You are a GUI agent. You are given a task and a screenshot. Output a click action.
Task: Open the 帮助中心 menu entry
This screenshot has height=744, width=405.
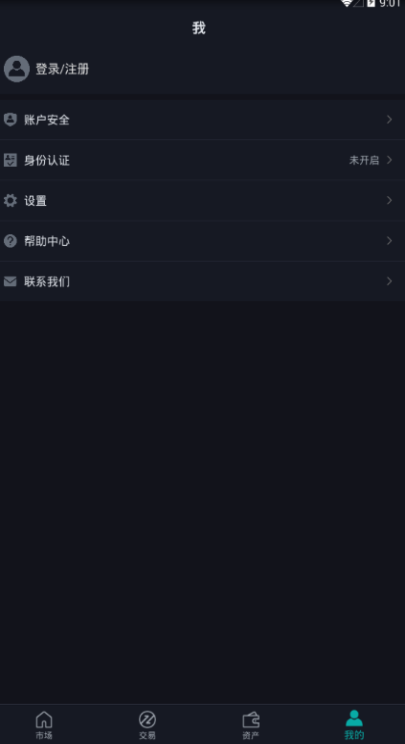202,241
